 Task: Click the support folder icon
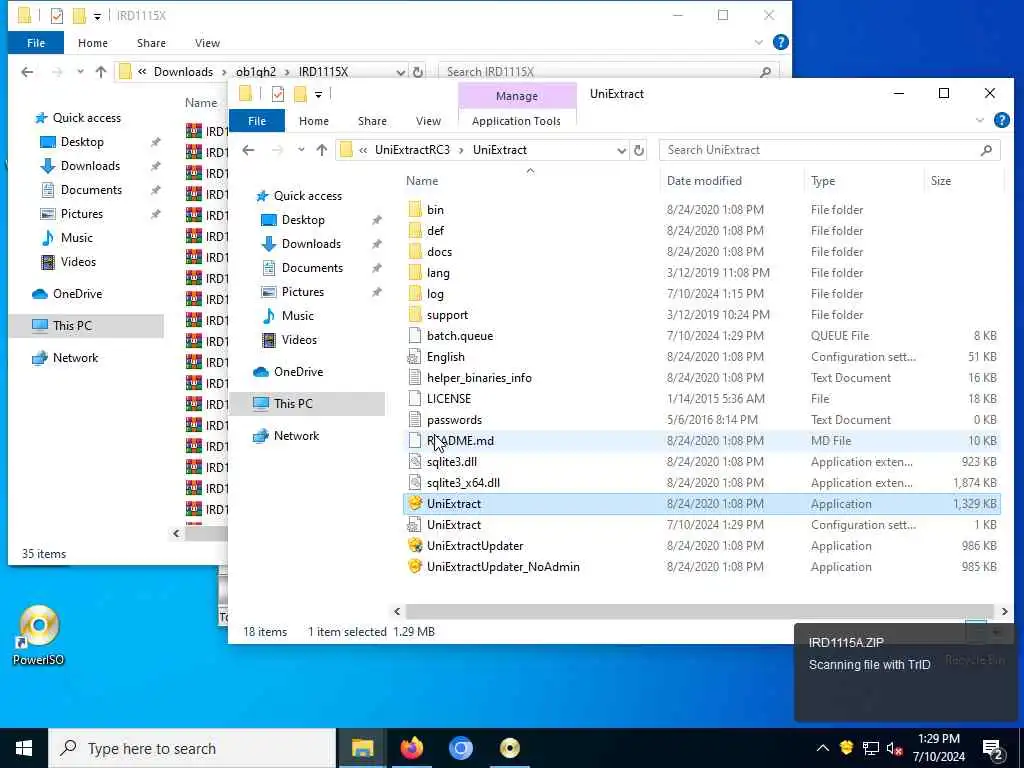tap(415, 314)
